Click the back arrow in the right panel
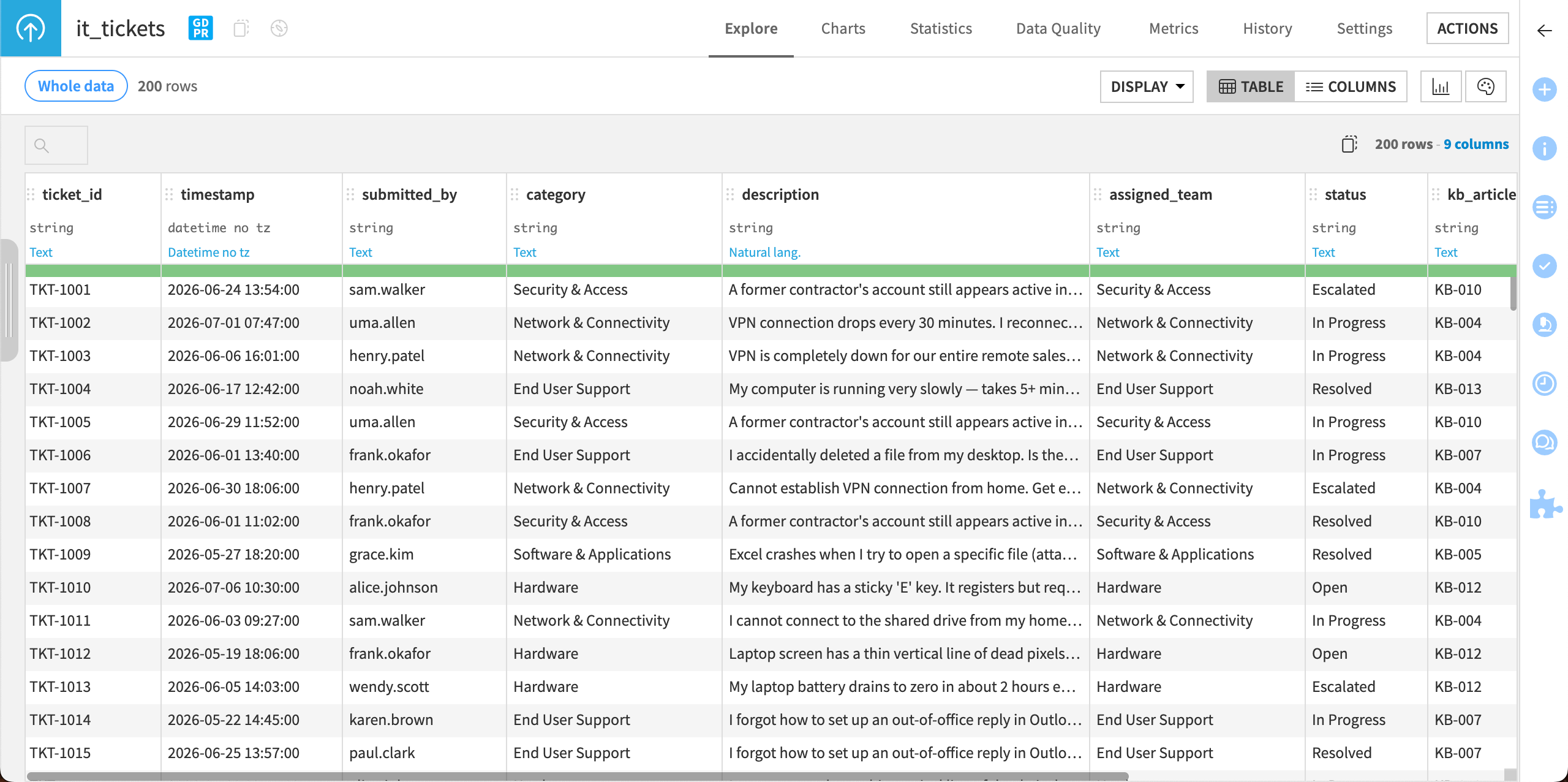Screen dimensions: 1568x782 1544,31
